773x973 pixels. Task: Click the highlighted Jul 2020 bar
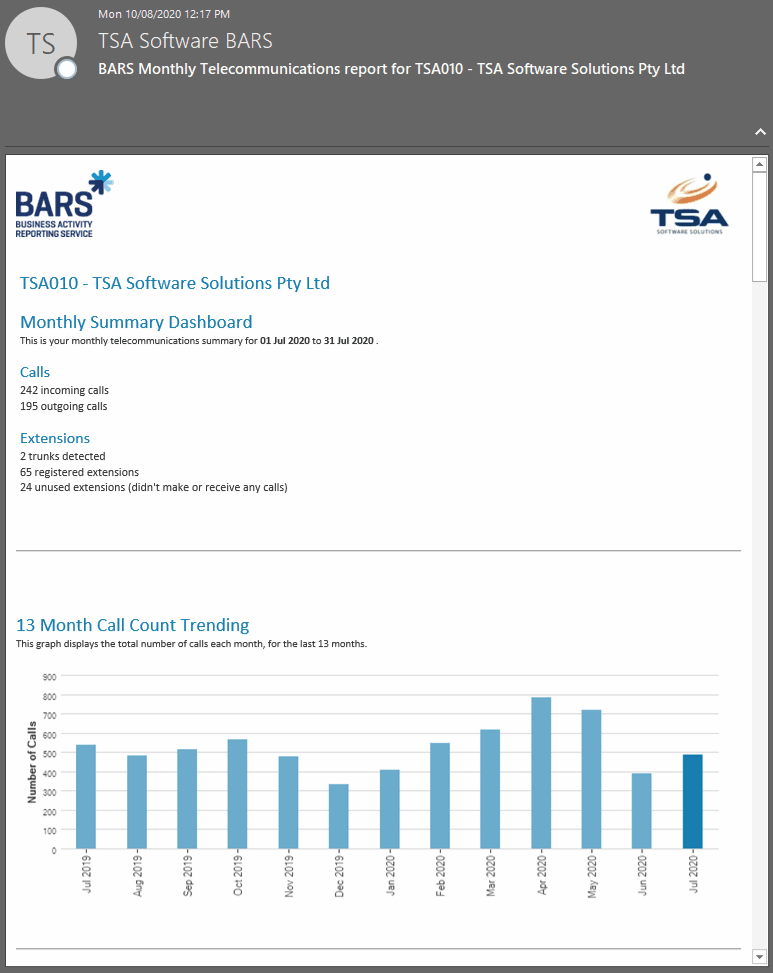pos(693,802)
